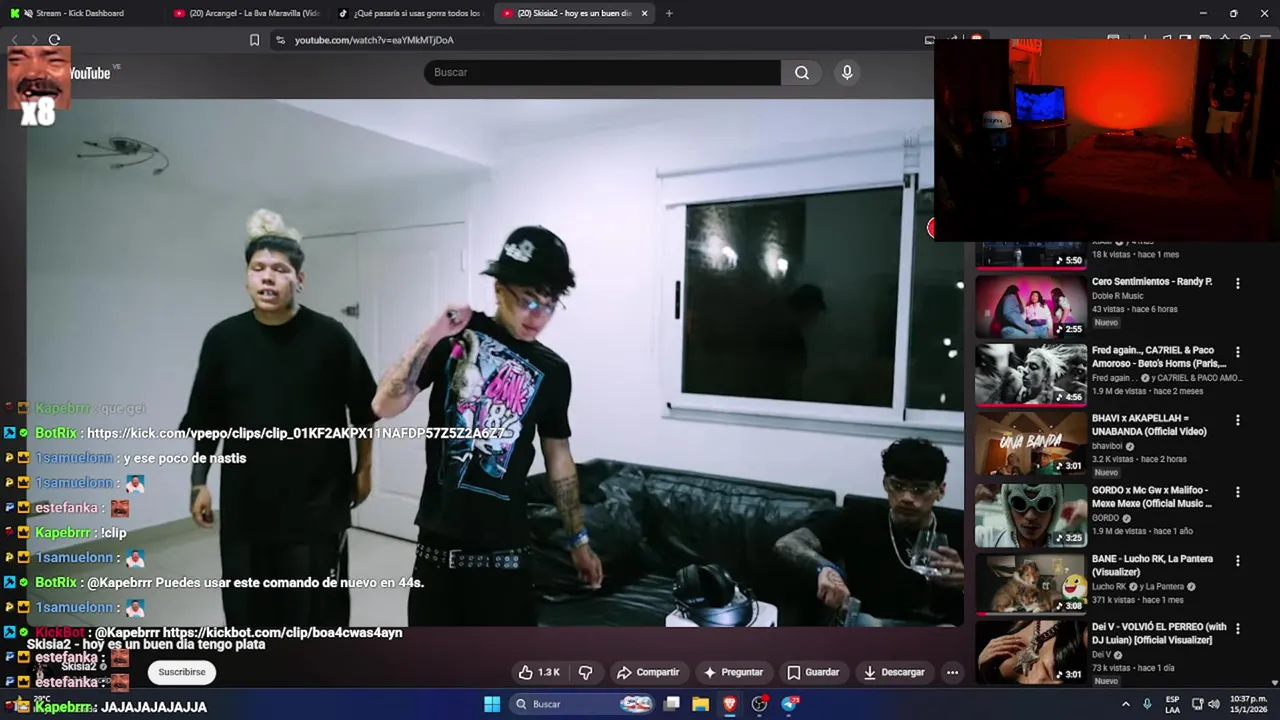1280x720 pixels.
Task: Click the Descargar download button
Action: (x=894, y=672)
